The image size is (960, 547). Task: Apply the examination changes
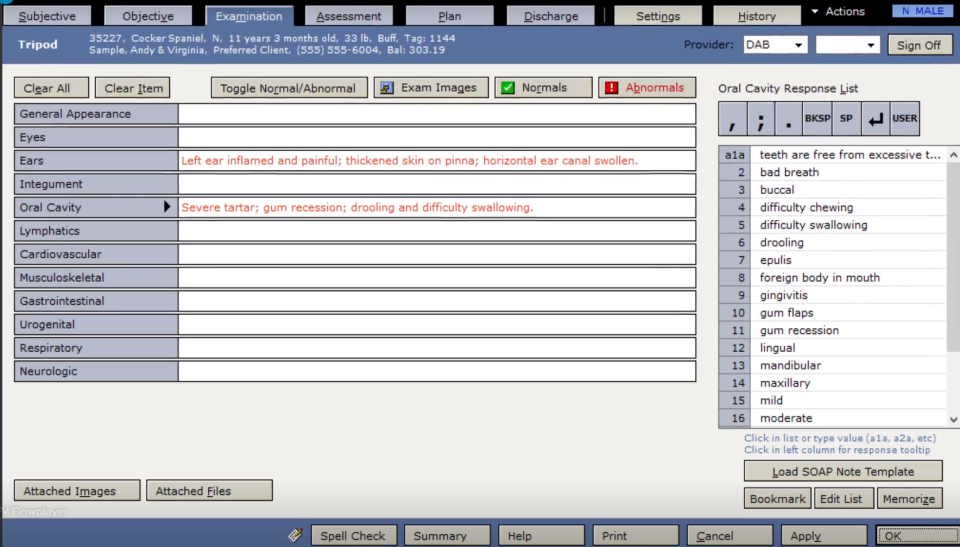coord(824,535)
